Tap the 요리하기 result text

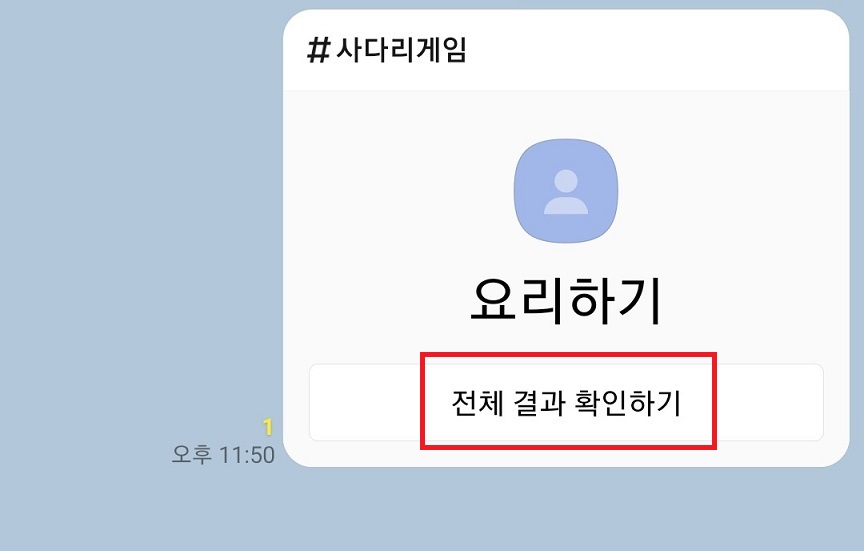pyautogui.click(x=566, y=301)
